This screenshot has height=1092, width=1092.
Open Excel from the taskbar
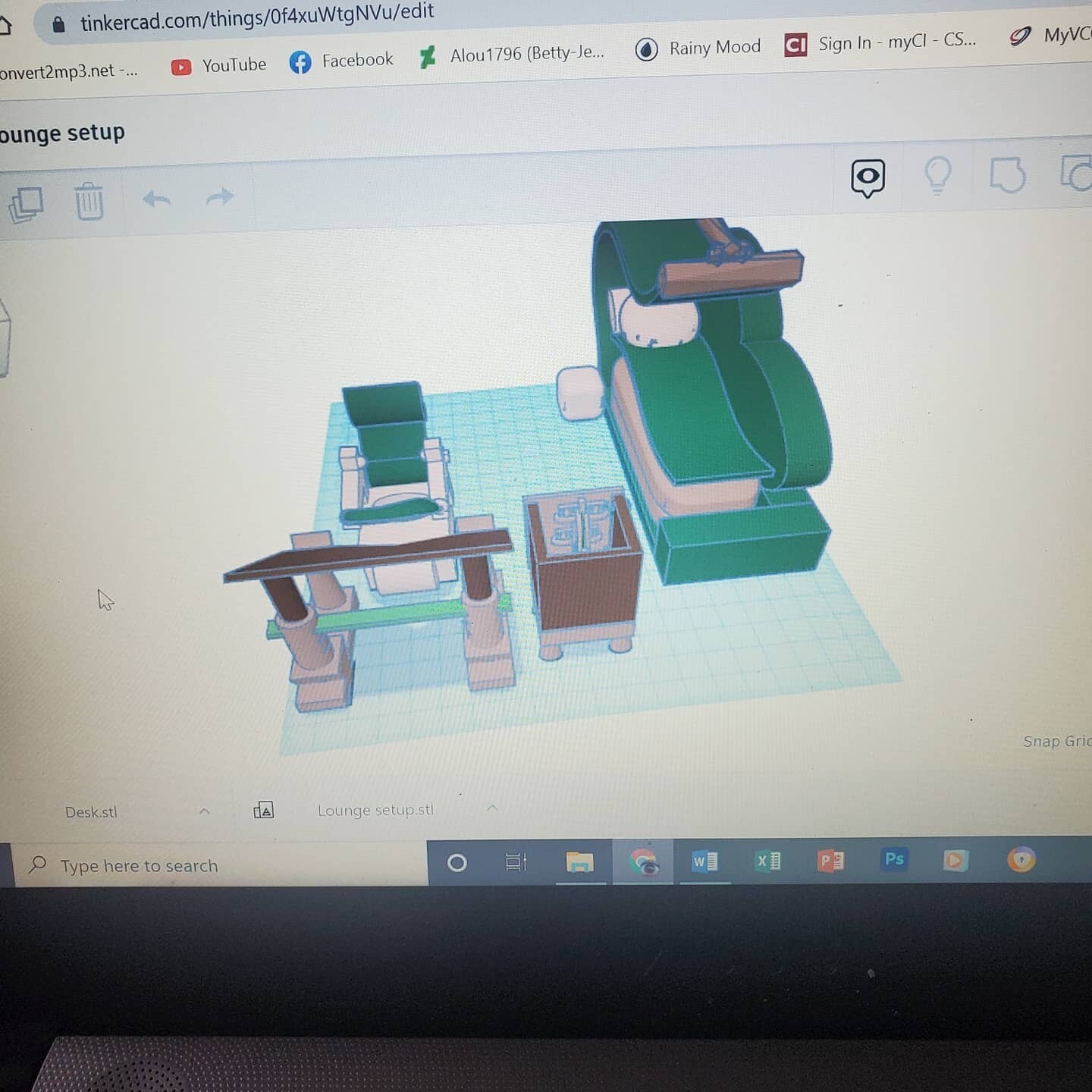[767, 860]
